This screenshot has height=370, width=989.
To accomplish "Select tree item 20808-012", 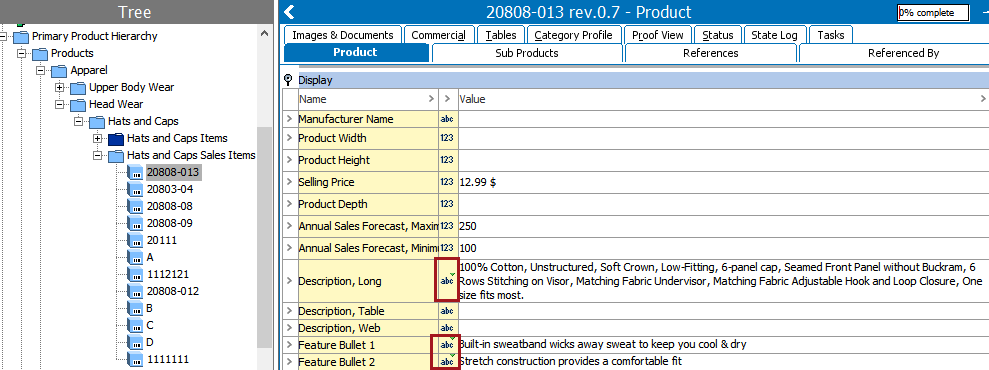I will pos(173,291).
